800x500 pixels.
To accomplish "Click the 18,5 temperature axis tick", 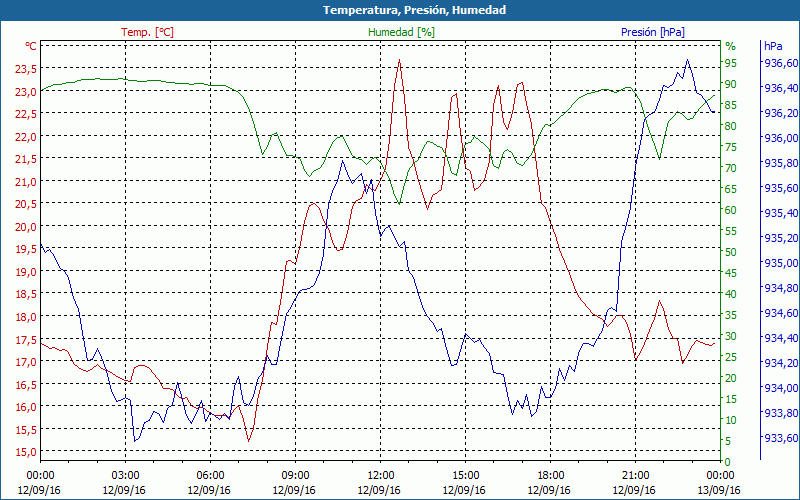I will (x=27, y=294).
